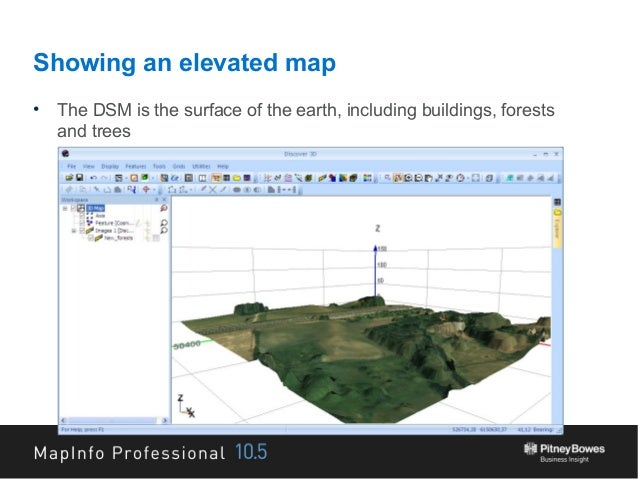Expand the Images 1 tree node
The width and height of the screenshot is (638, 479).
(72, 230)
